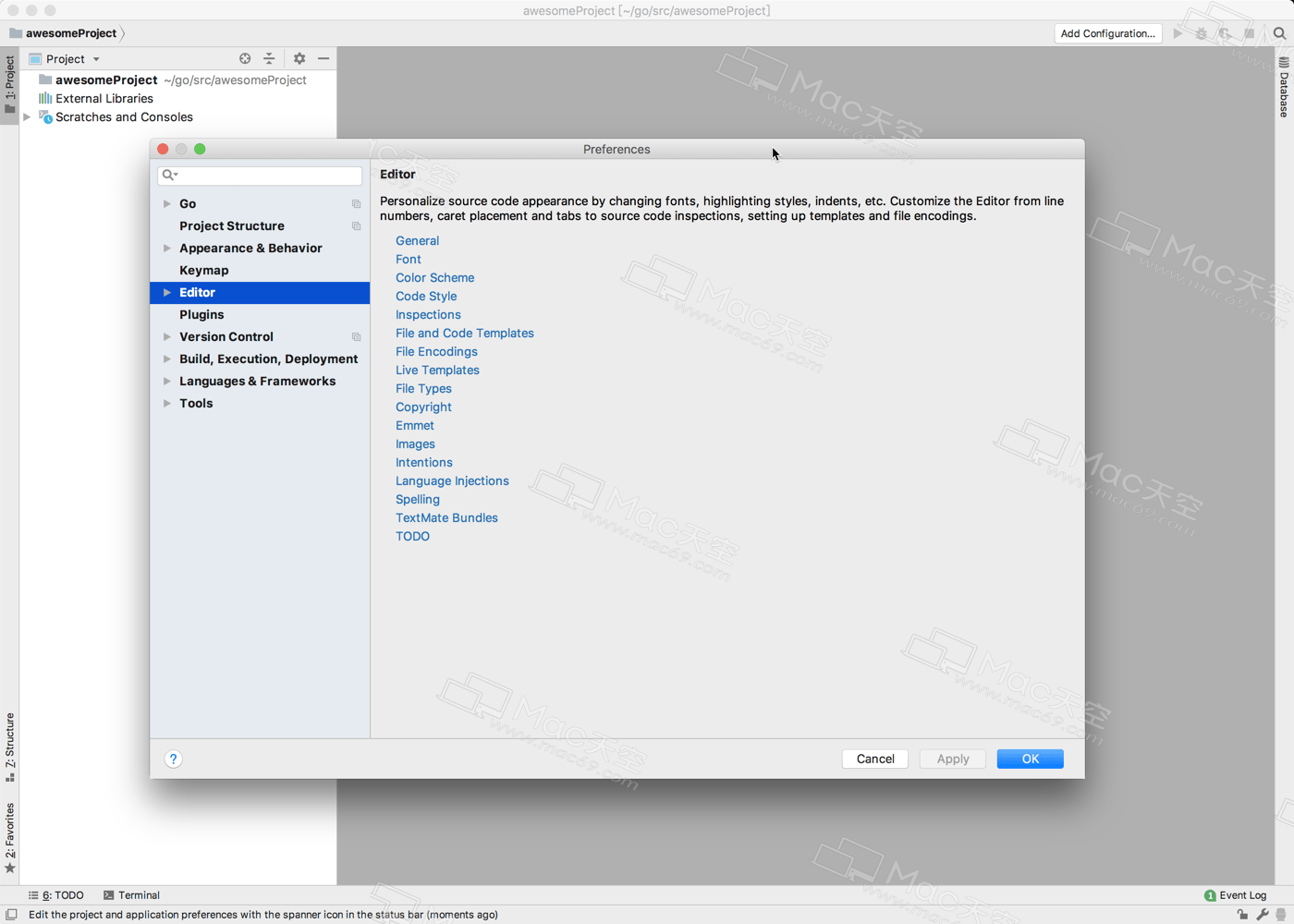Open help with question mark button
Viewport: 1294px width, 924px height.
coord(173,759)
